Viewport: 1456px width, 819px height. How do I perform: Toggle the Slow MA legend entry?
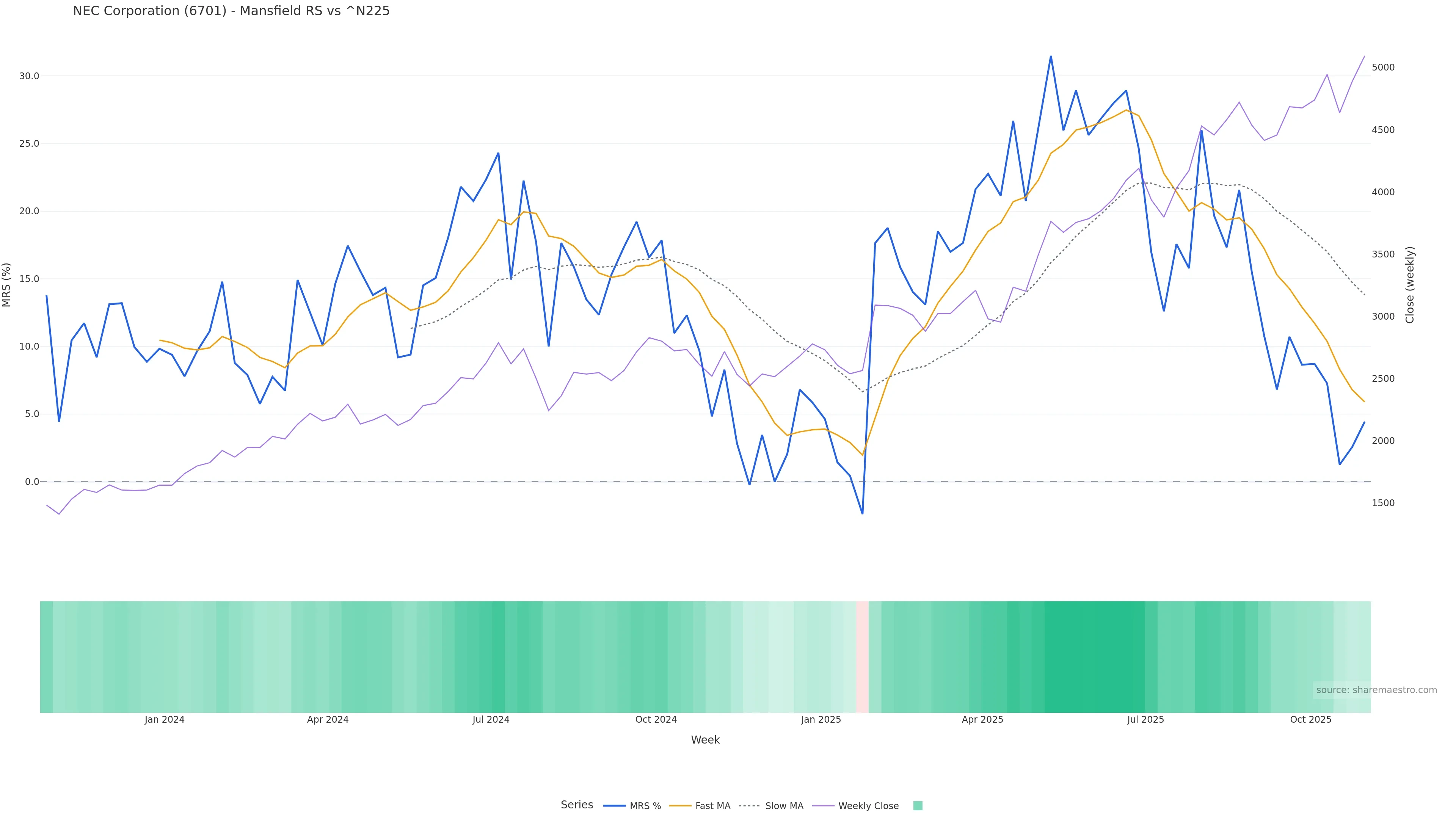pyautogui.click(x=783, y=806)
